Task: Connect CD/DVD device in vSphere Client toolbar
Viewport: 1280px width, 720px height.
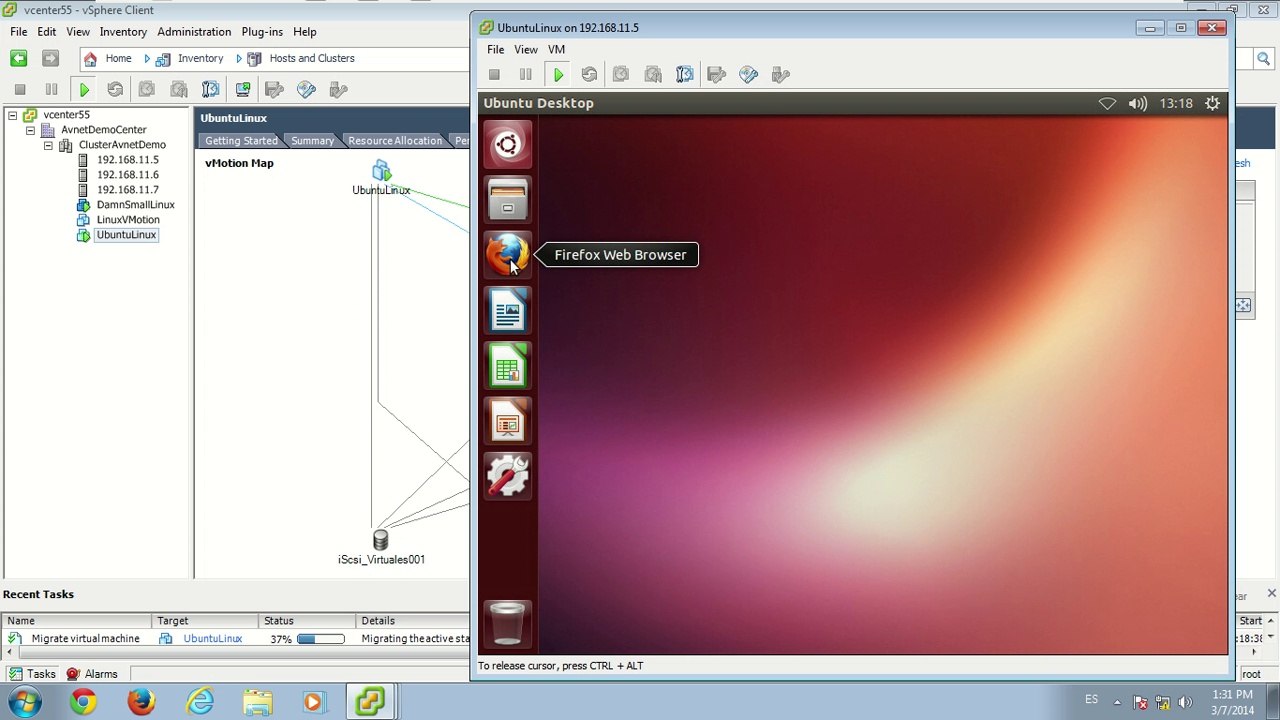Action: point(306,90)
